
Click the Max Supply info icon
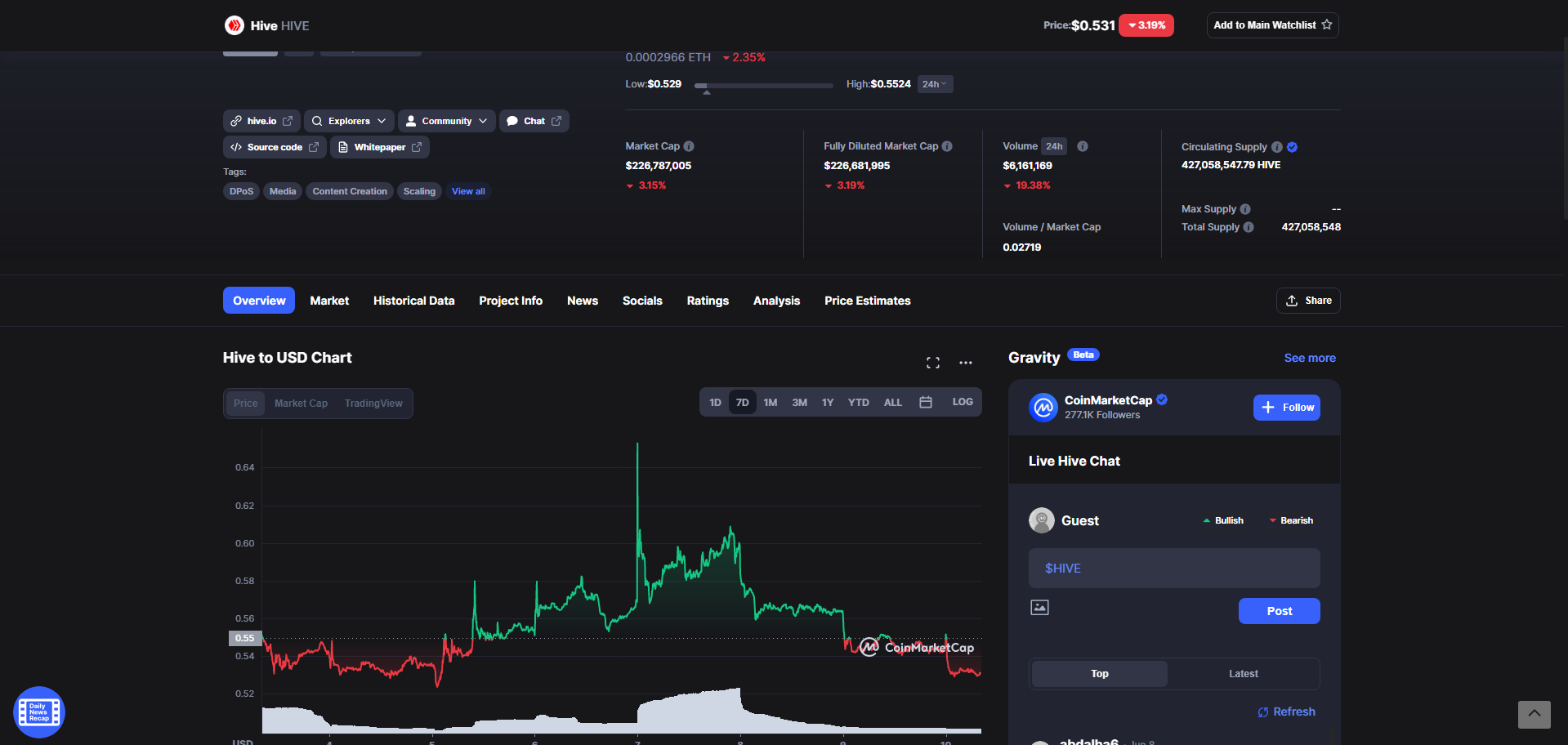[x=1245, y=209]
